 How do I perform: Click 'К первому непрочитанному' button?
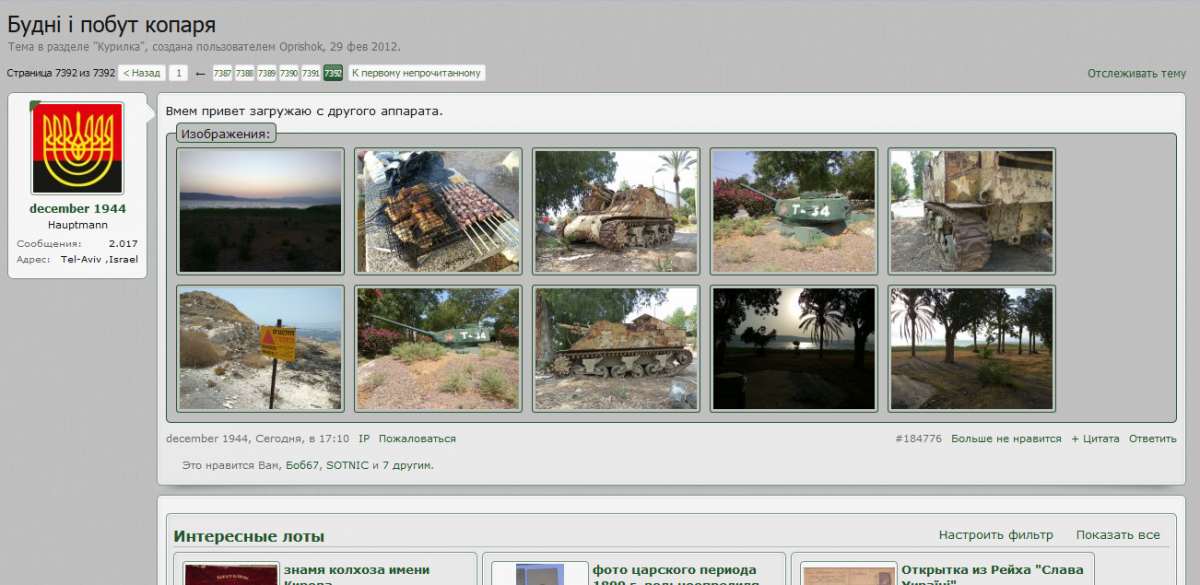pos(416,73)
